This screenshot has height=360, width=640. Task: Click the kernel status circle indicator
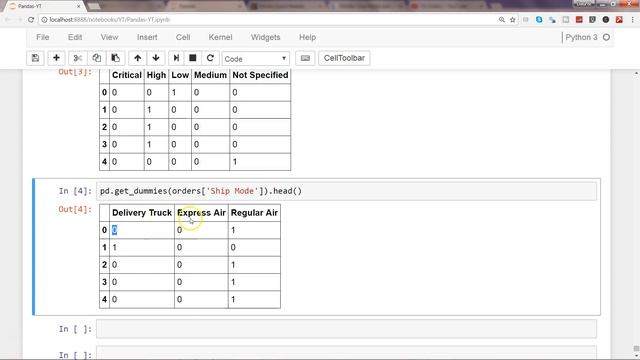pos(606,37)
